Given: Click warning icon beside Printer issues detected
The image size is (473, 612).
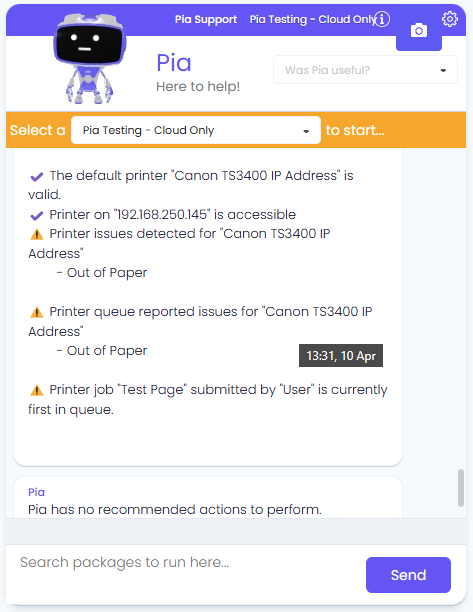Looking at the screenshot, I should (37, 234).
